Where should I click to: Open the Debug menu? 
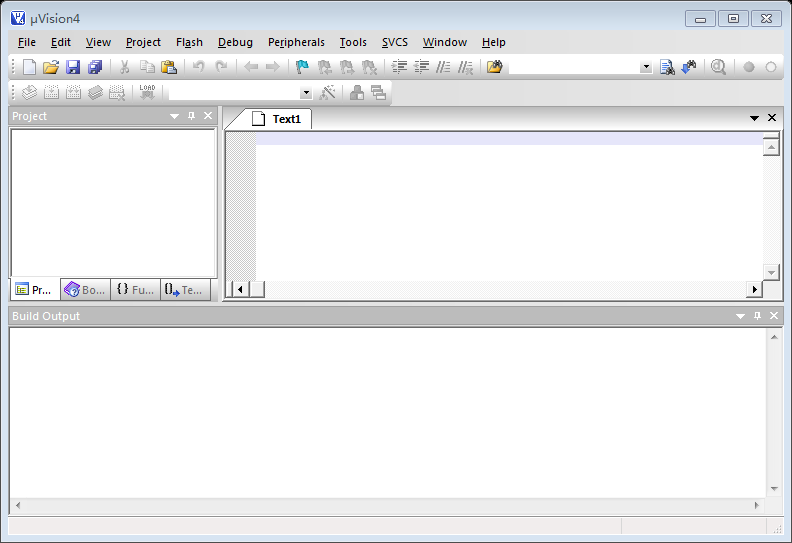tap(235, 42)
